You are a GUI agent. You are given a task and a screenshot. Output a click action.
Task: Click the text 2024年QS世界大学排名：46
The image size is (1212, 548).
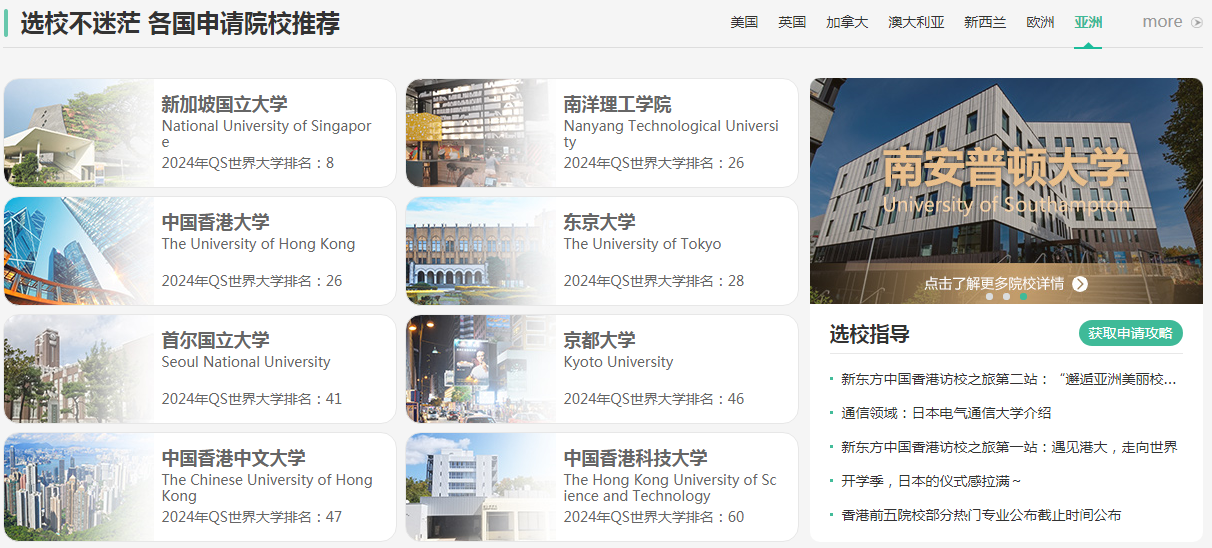654,399
